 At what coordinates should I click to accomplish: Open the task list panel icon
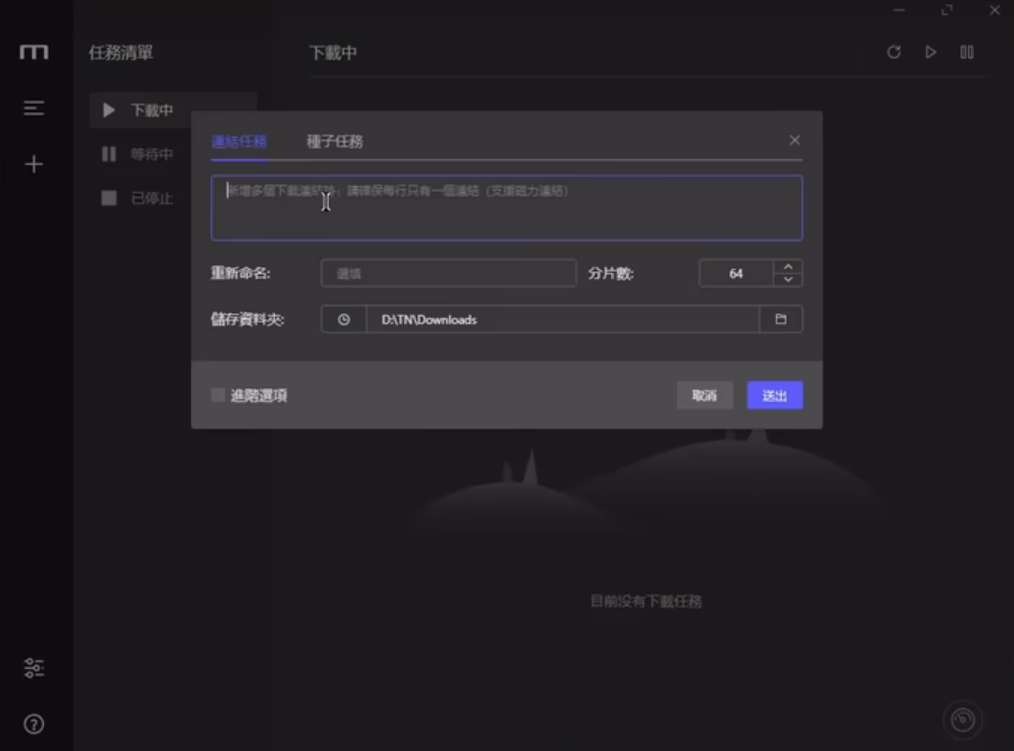[33, 108]
